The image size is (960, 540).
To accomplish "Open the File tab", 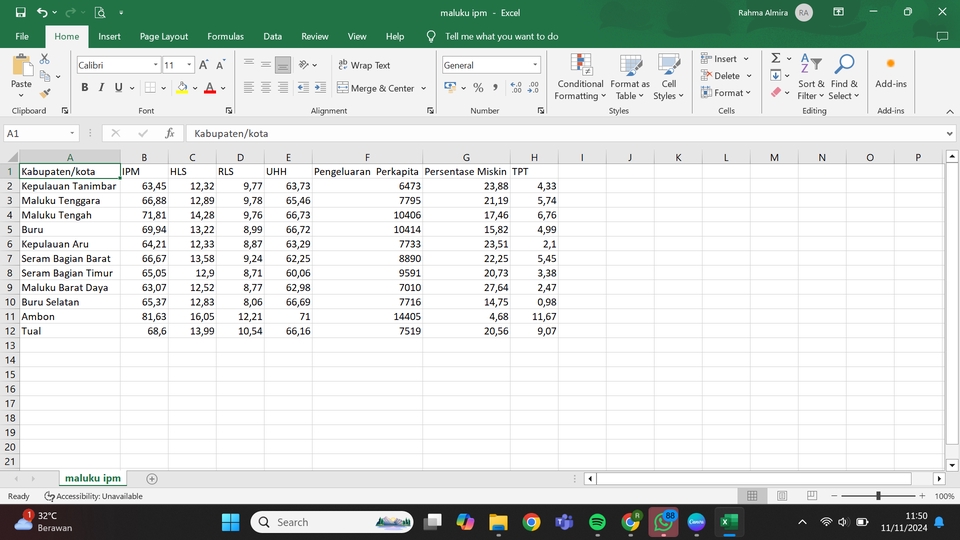I will click(x=22, y=37).
